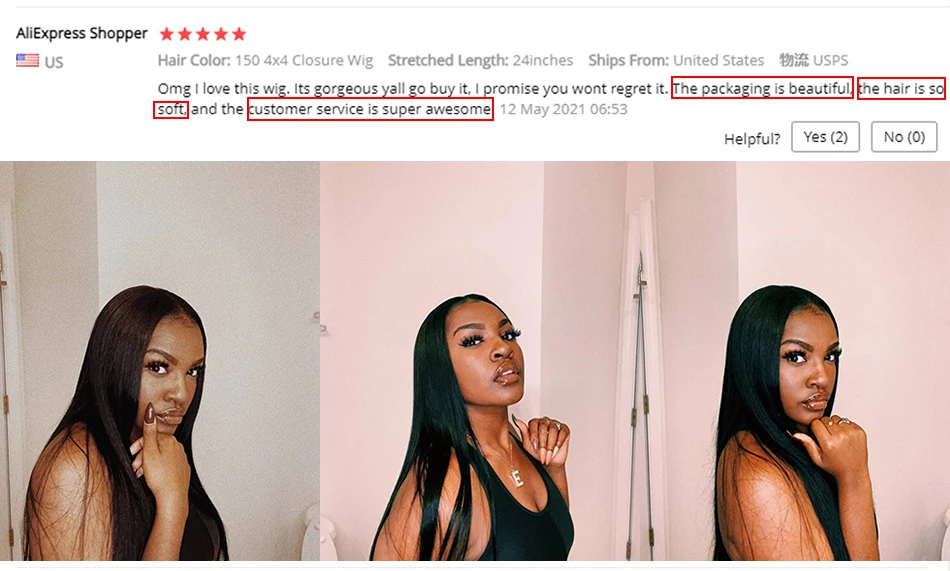Viewport: 950px width, 571px height.
Task: Click the first red rating star
Action: click(x=167, y=34)
